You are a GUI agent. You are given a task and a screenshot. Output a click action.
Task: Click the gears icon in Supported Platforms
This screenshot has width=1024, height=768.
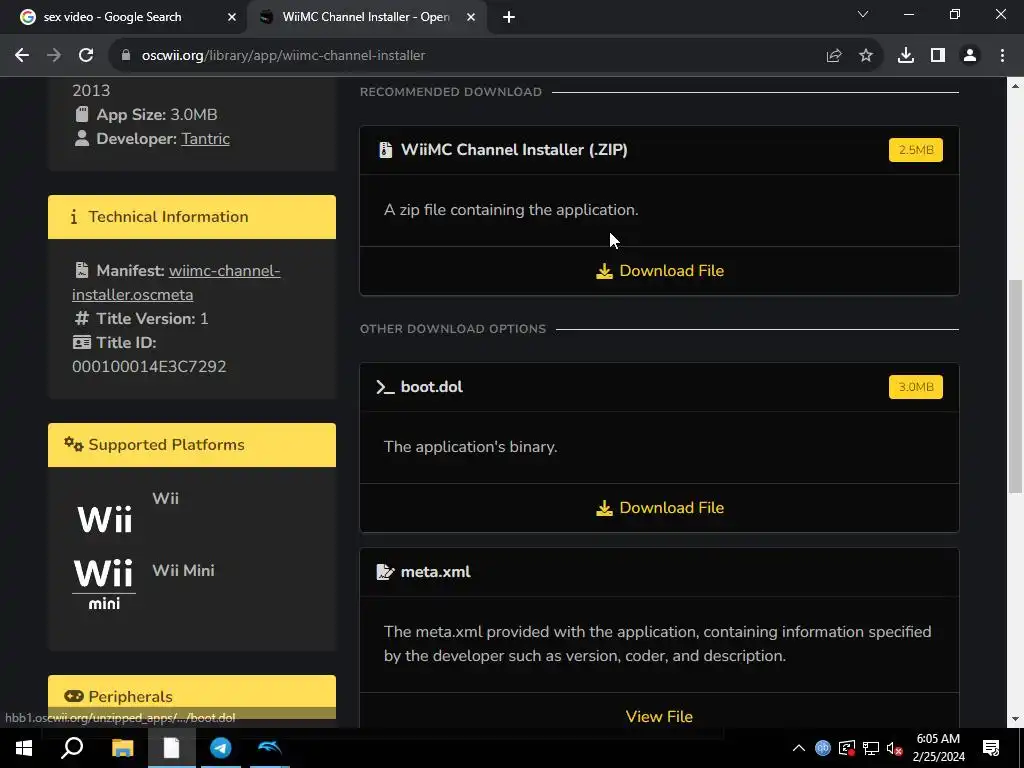coord(73,444)
